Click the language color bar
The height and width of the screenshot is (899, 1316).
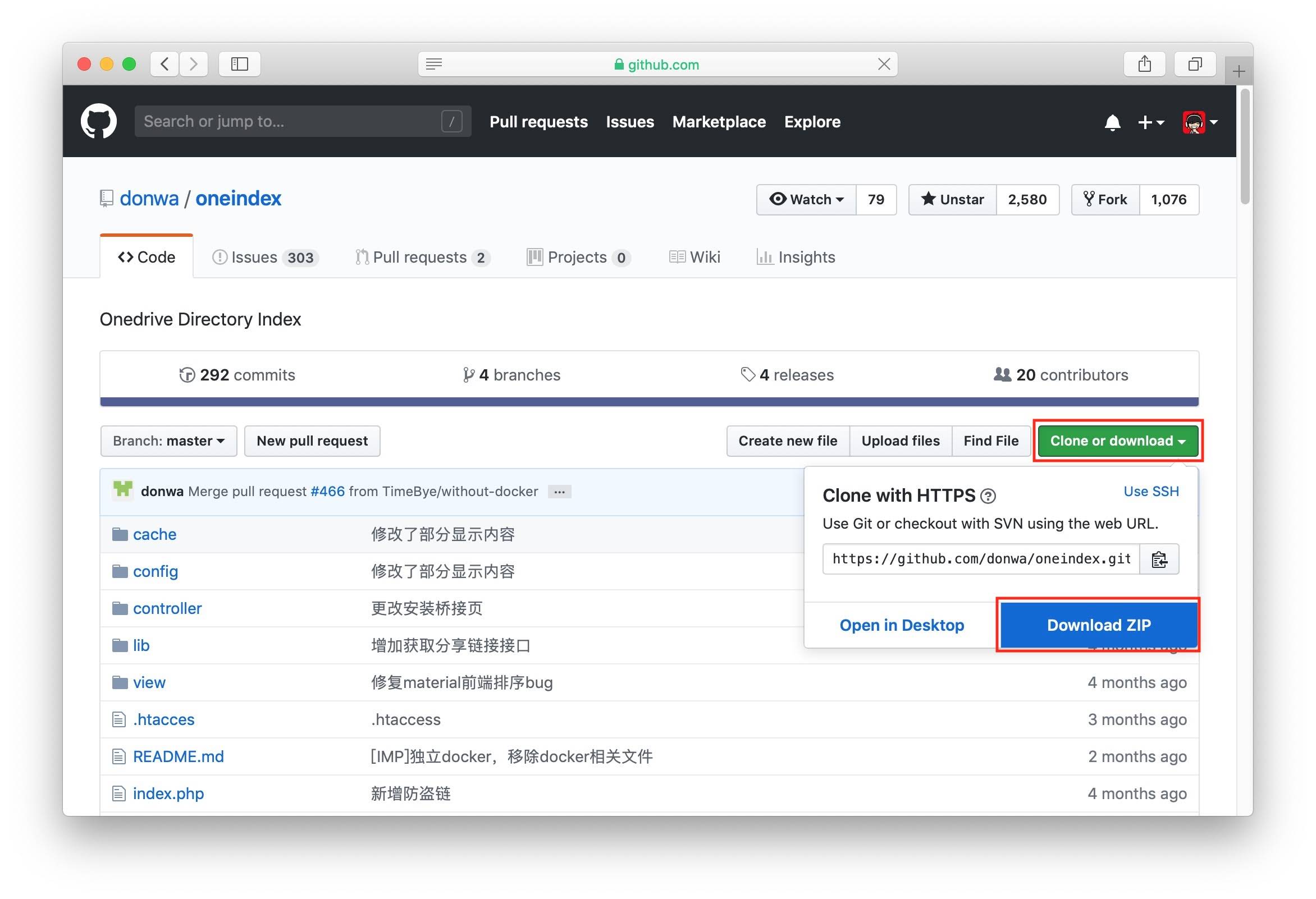coord(649,402)
